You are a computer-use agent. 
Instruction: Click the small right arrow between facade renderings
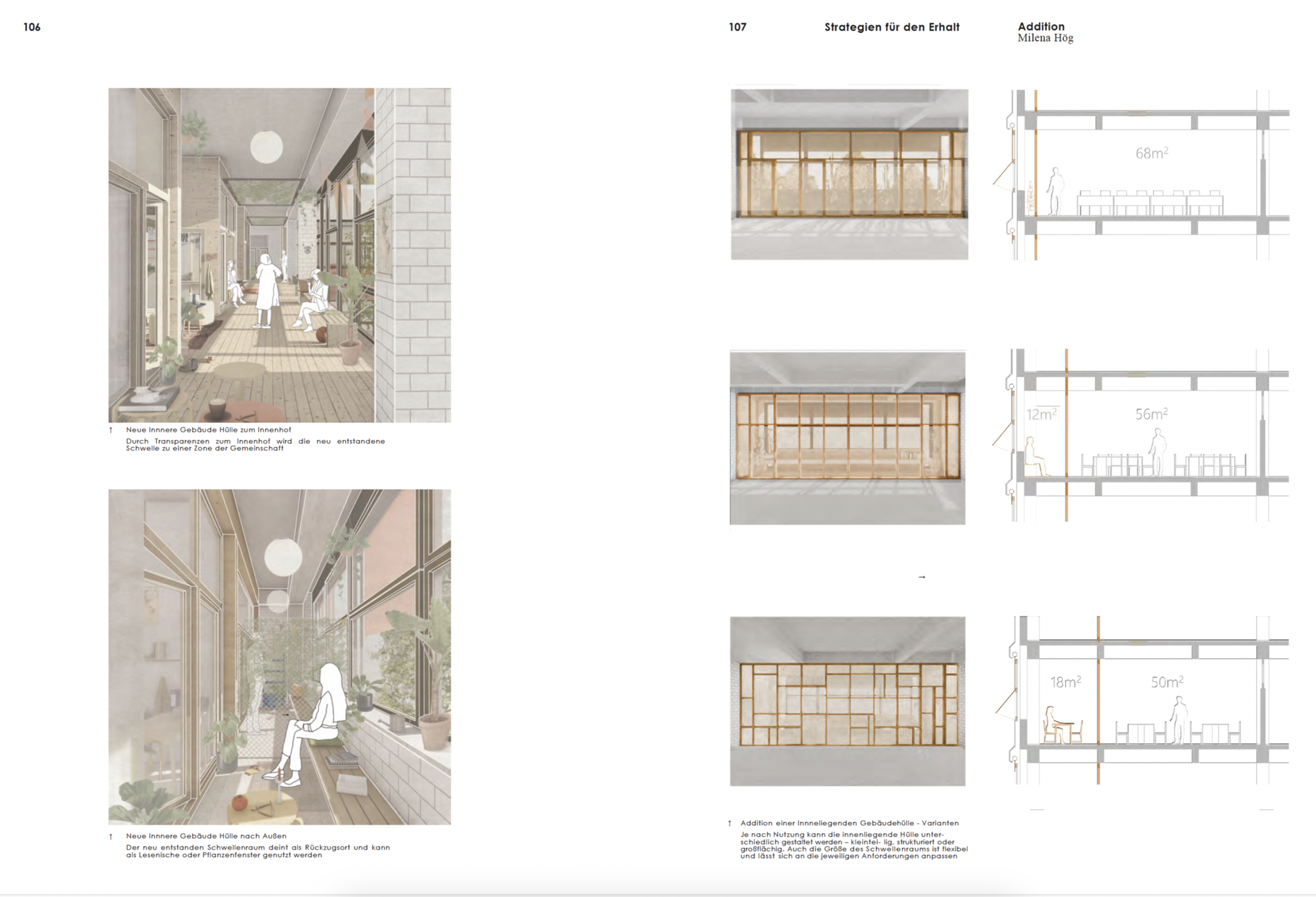tap(921, 577)
